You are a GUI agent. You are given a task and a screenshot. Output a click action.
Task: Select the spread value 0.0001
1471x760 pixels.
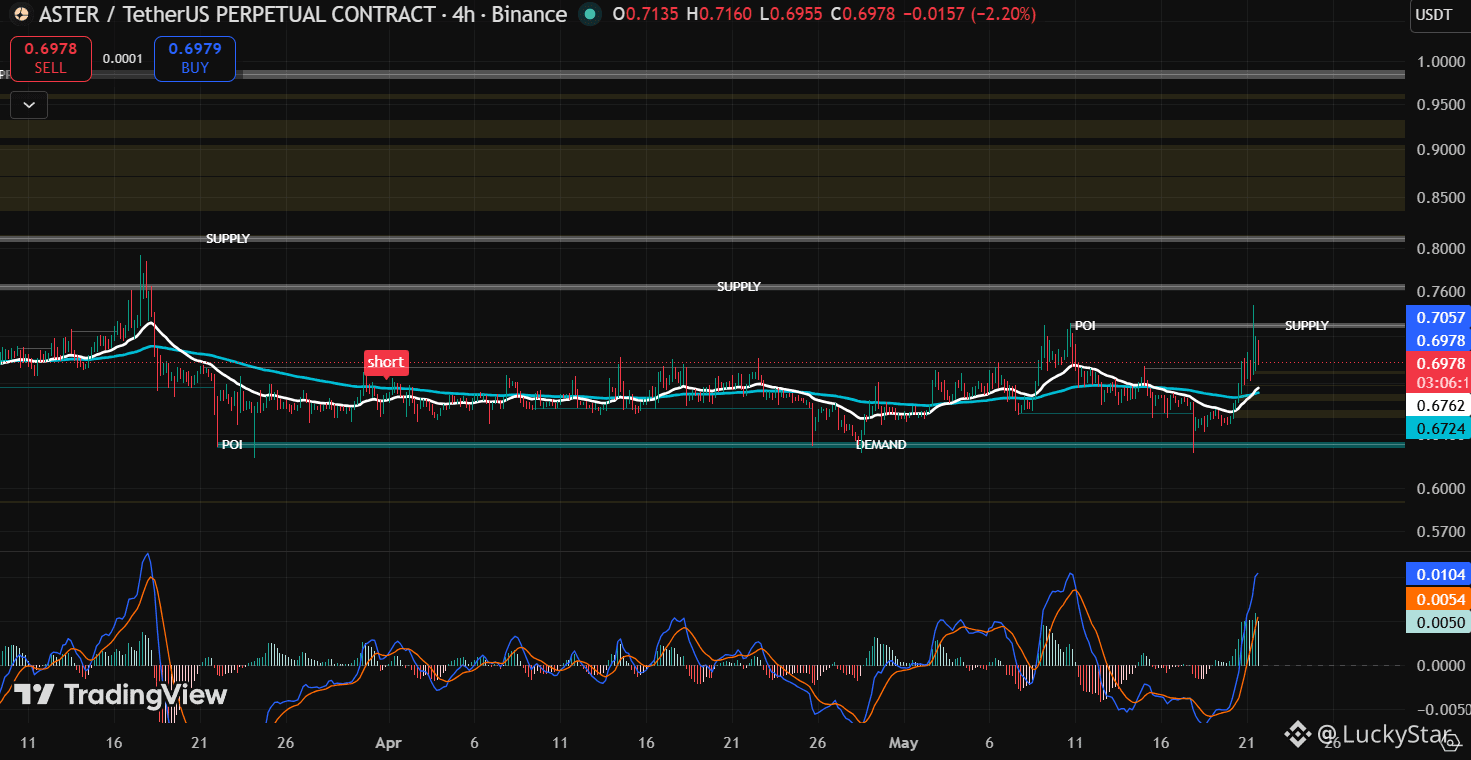click(x=123, y=59)
